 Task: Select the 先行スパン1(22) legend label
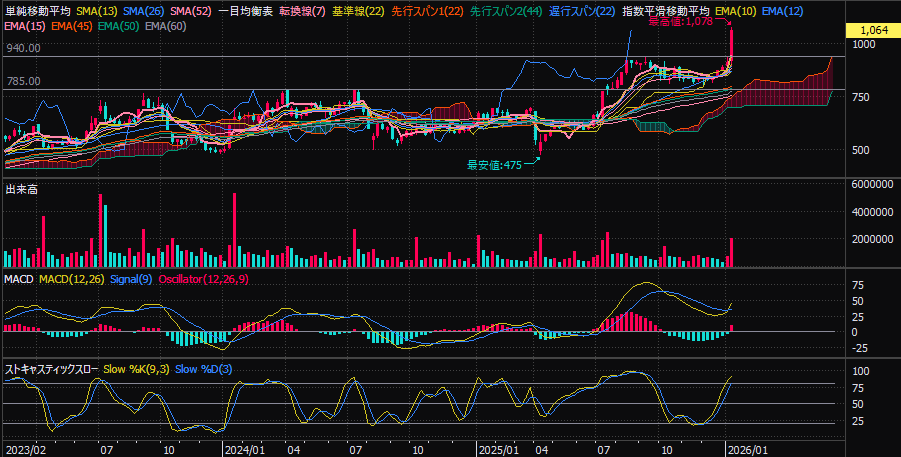pos(427,11)
